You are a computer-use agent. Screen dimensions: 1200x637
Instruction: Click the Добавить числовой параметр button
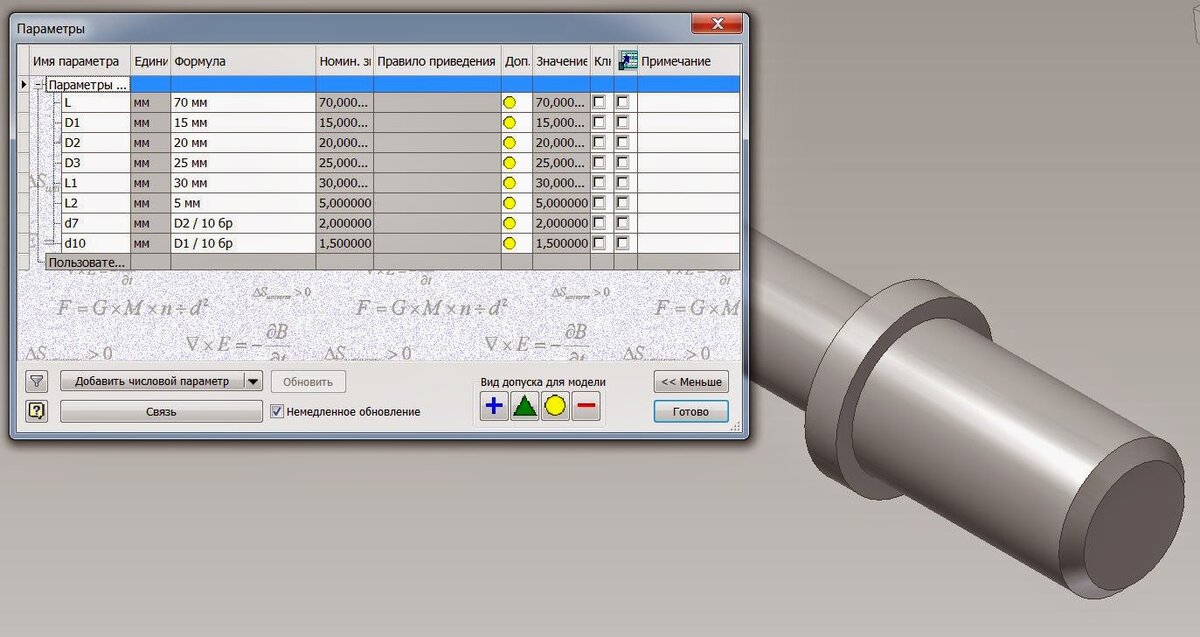(152, 381)
